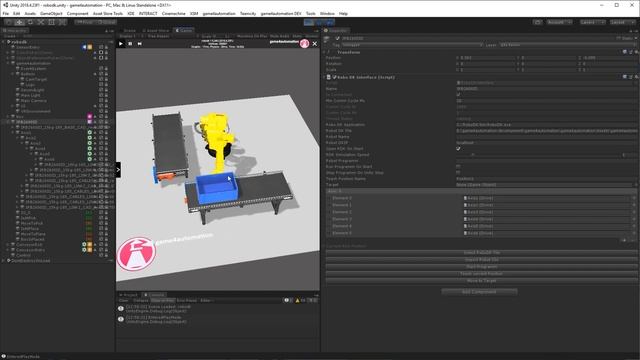Toggle the Robo DK Interface script enabled checkbox
This screenshot has width=640, height=360.
pyautogui.click(x=334, y=77)
